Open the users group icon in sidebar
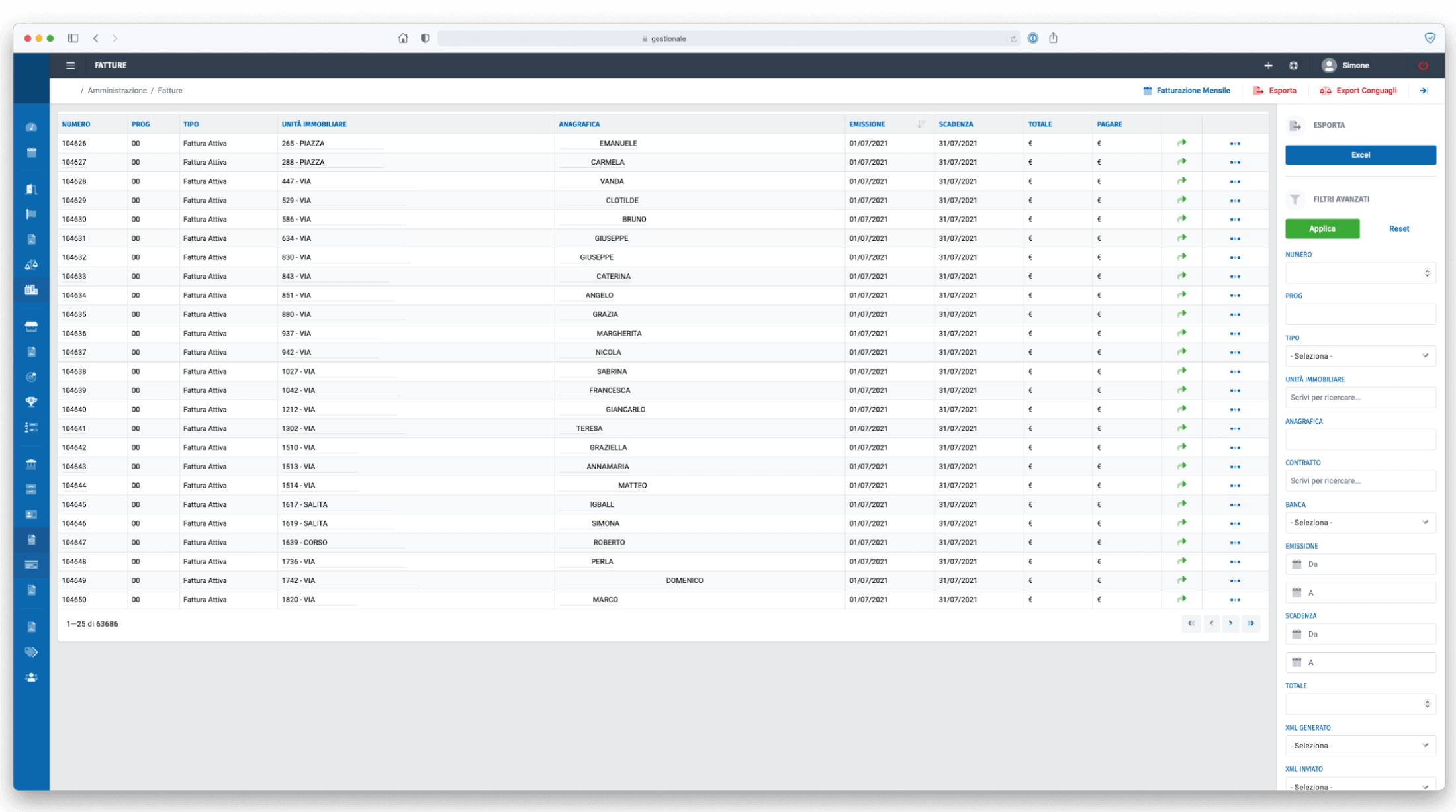Viewport: 1456px width, 812px height. pyautogui.click(x=31, y=677)
